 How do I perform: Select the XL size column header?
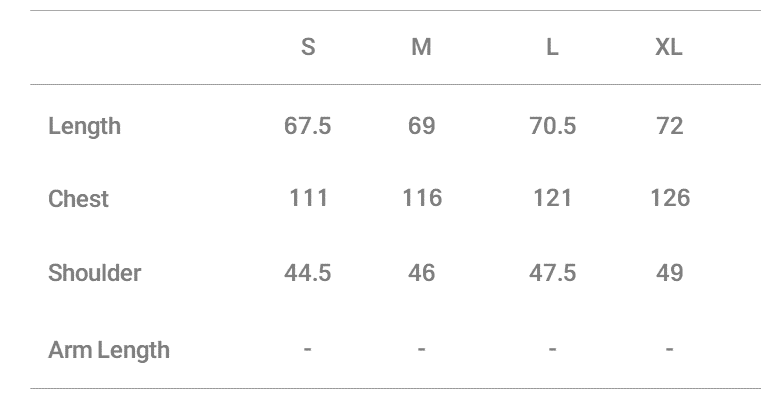pyautogui.click(x=669, y=47)
